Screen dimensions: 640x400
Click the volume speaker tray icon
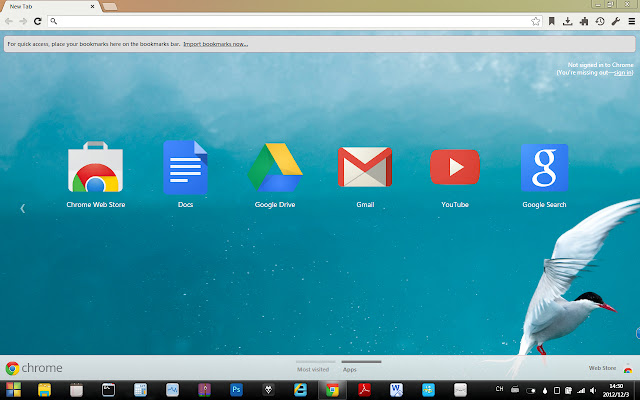(x=593, y=391)
